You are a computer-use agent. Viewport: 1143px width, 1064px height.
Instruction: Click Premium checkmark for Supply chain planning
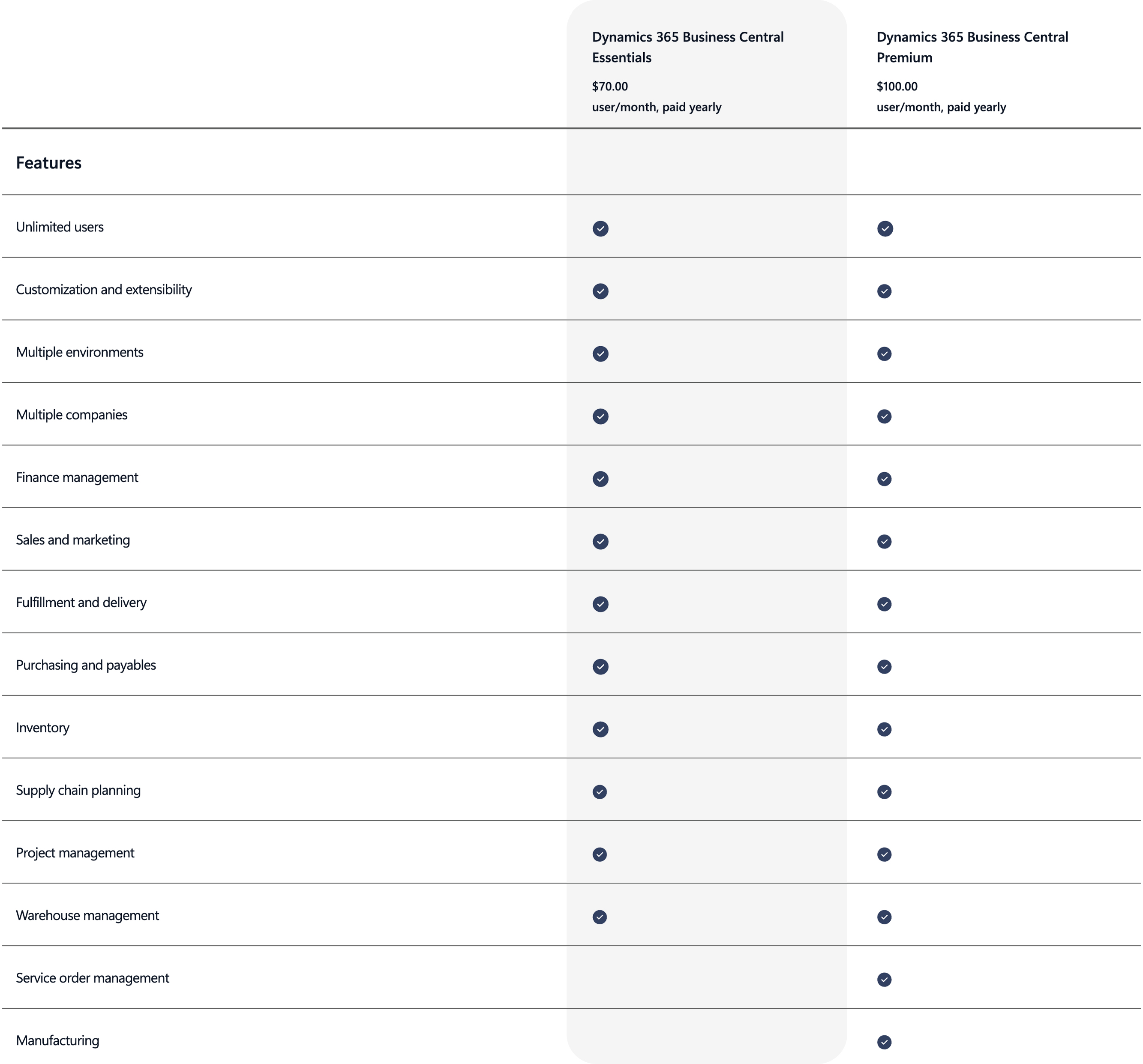click(884, 793)
